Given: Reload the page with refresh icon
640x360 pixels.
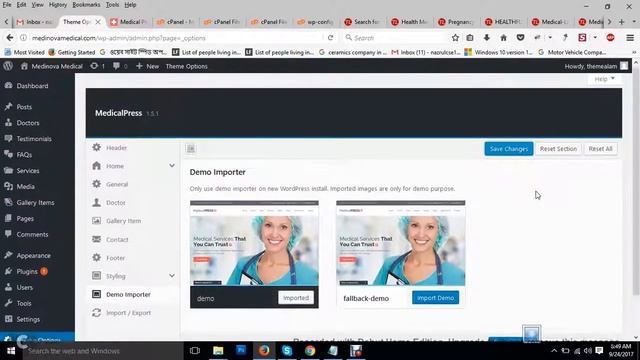Looking at the screenshot, I should click(x=330, y=38).
